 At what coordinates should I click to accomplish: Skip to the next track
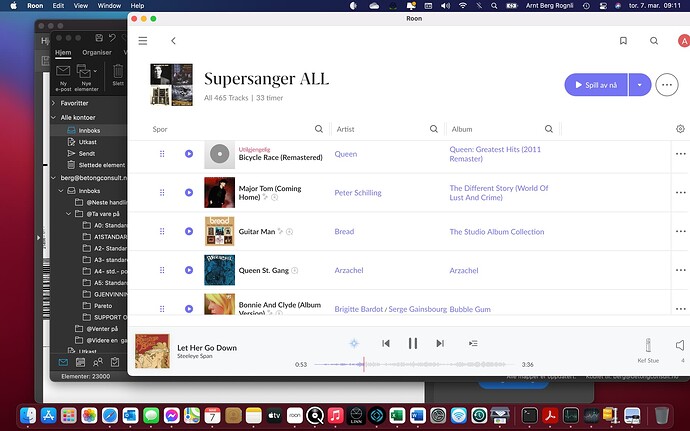[x=440, y=343]
